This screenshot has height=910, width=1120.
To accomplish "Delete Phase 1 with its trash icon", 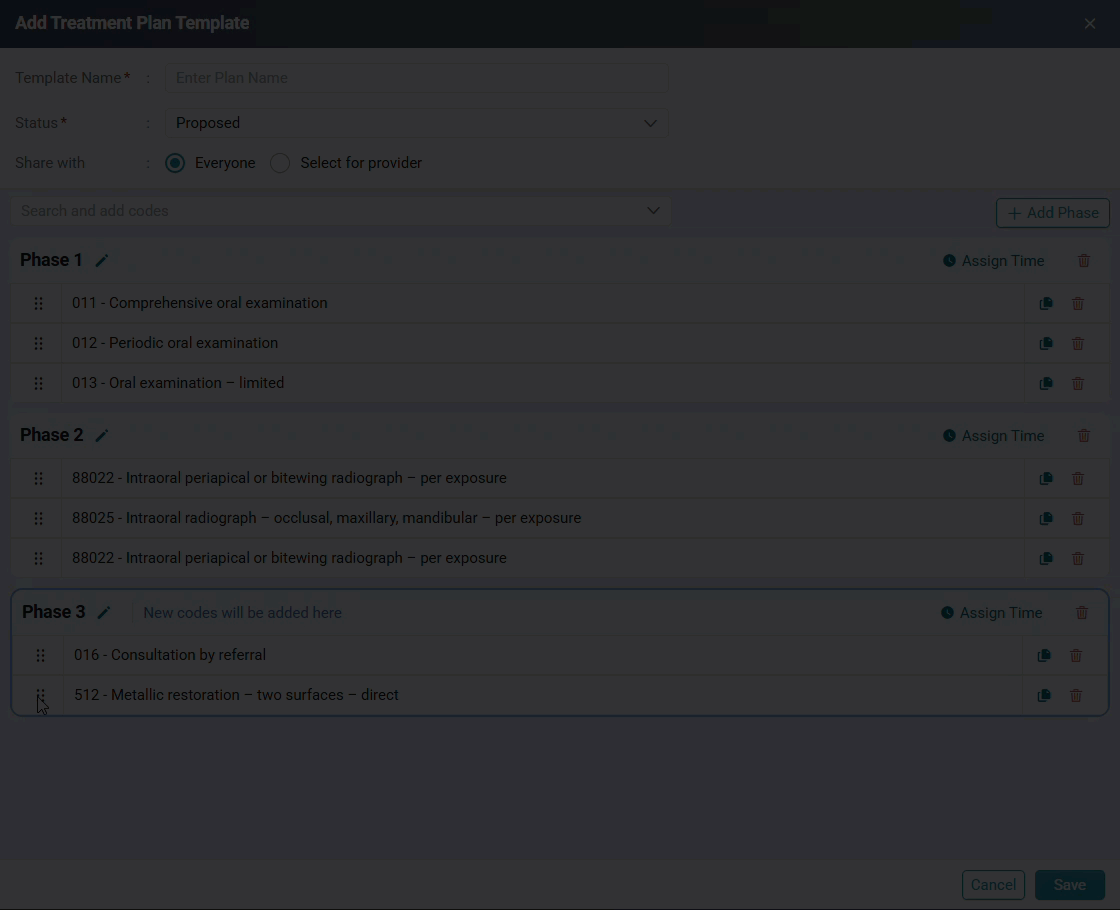I will pyautogui.click(x=1084, y=261).
